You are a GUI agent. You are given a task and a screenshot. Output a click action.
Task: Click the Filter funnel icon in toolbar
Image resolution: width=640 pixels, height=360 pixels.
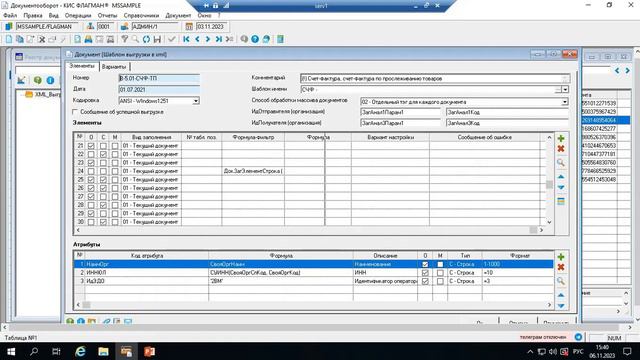tap(124, 39)
